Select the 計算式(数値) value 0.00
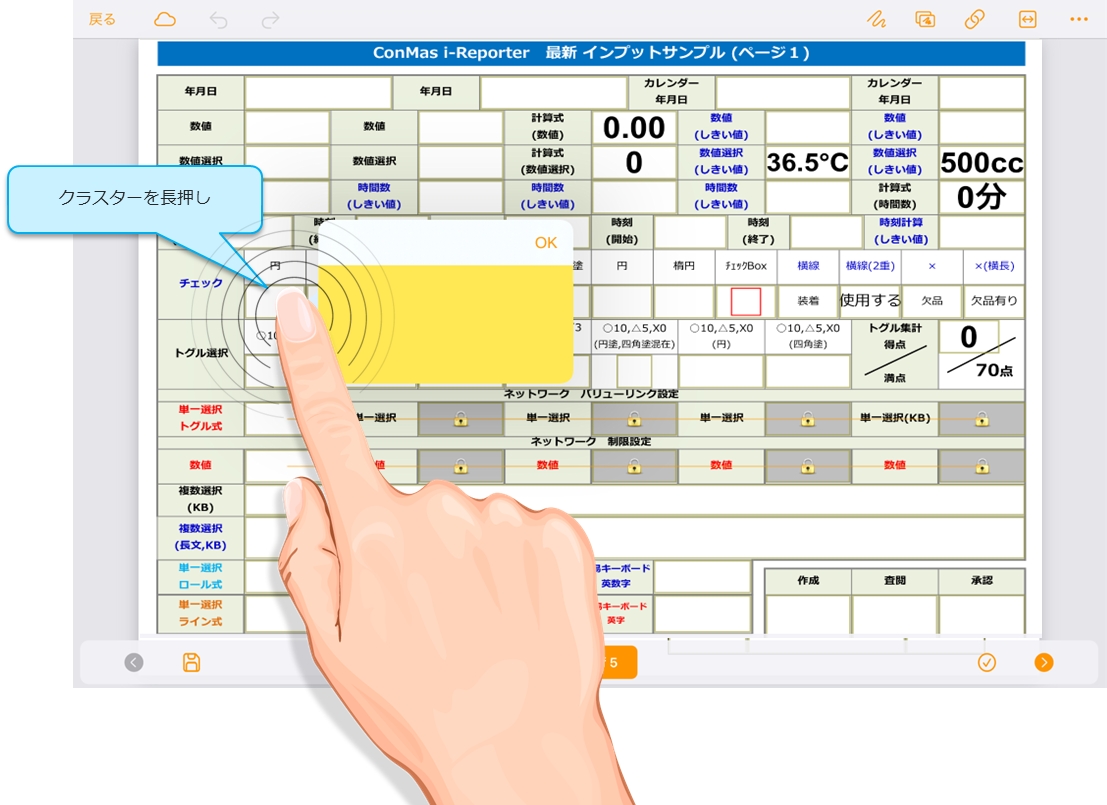 click(x=634, y=128)
